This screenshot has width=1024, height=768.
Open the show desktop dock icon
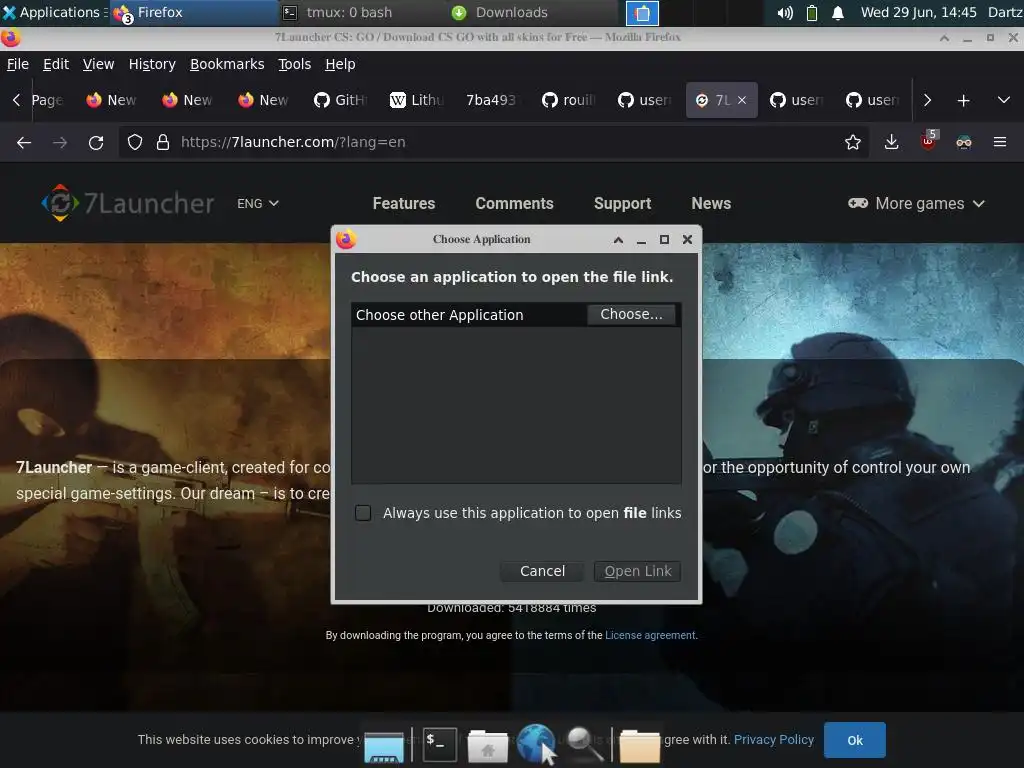[x=384, y=746]
